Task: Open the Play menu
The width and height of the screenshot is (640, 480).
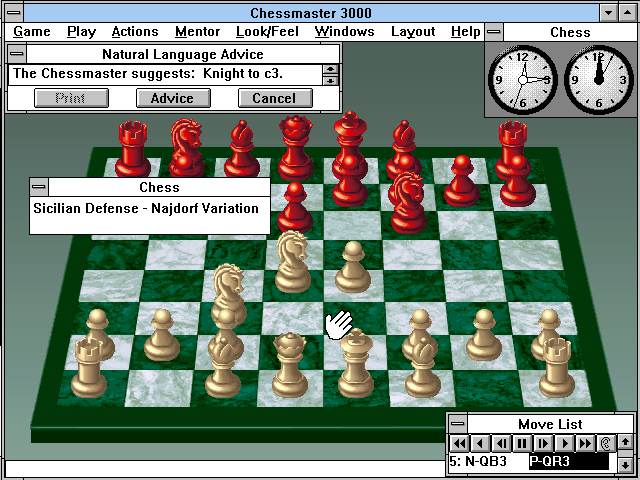Action: click(82, 31)
